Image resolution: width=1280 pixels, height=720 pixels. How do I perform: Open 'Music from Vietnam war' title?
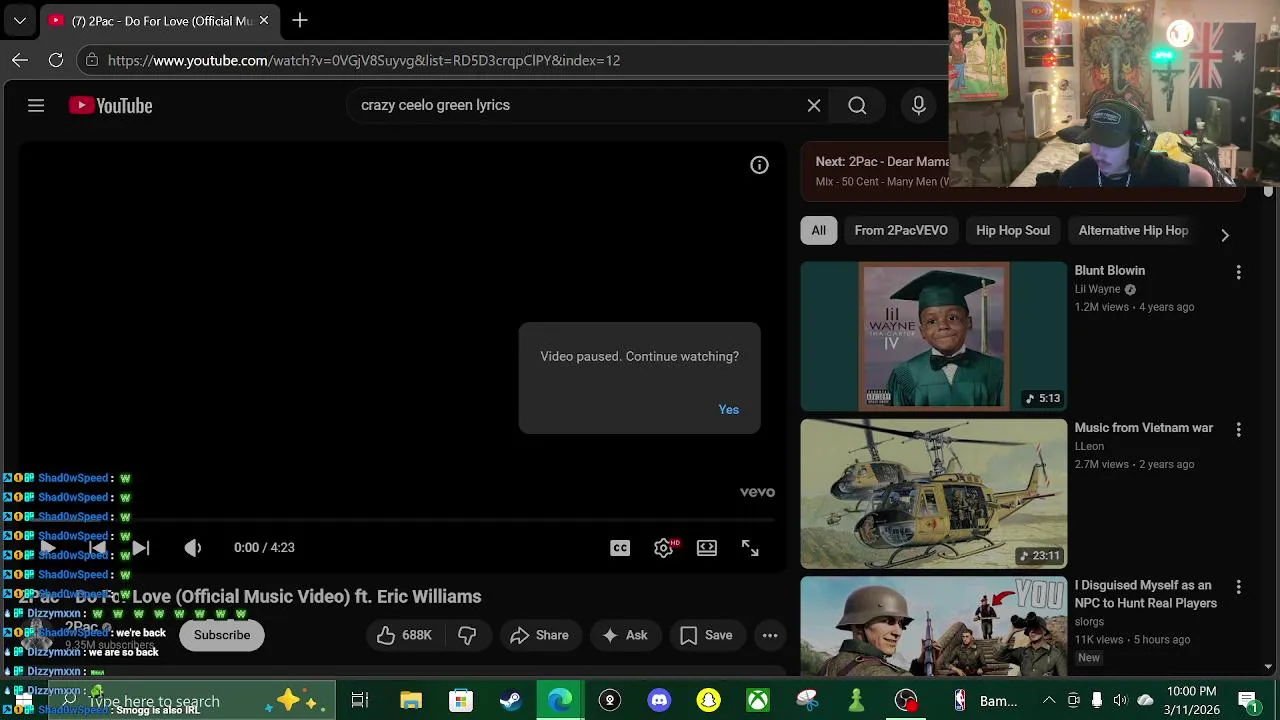[x=1144, y=427]
